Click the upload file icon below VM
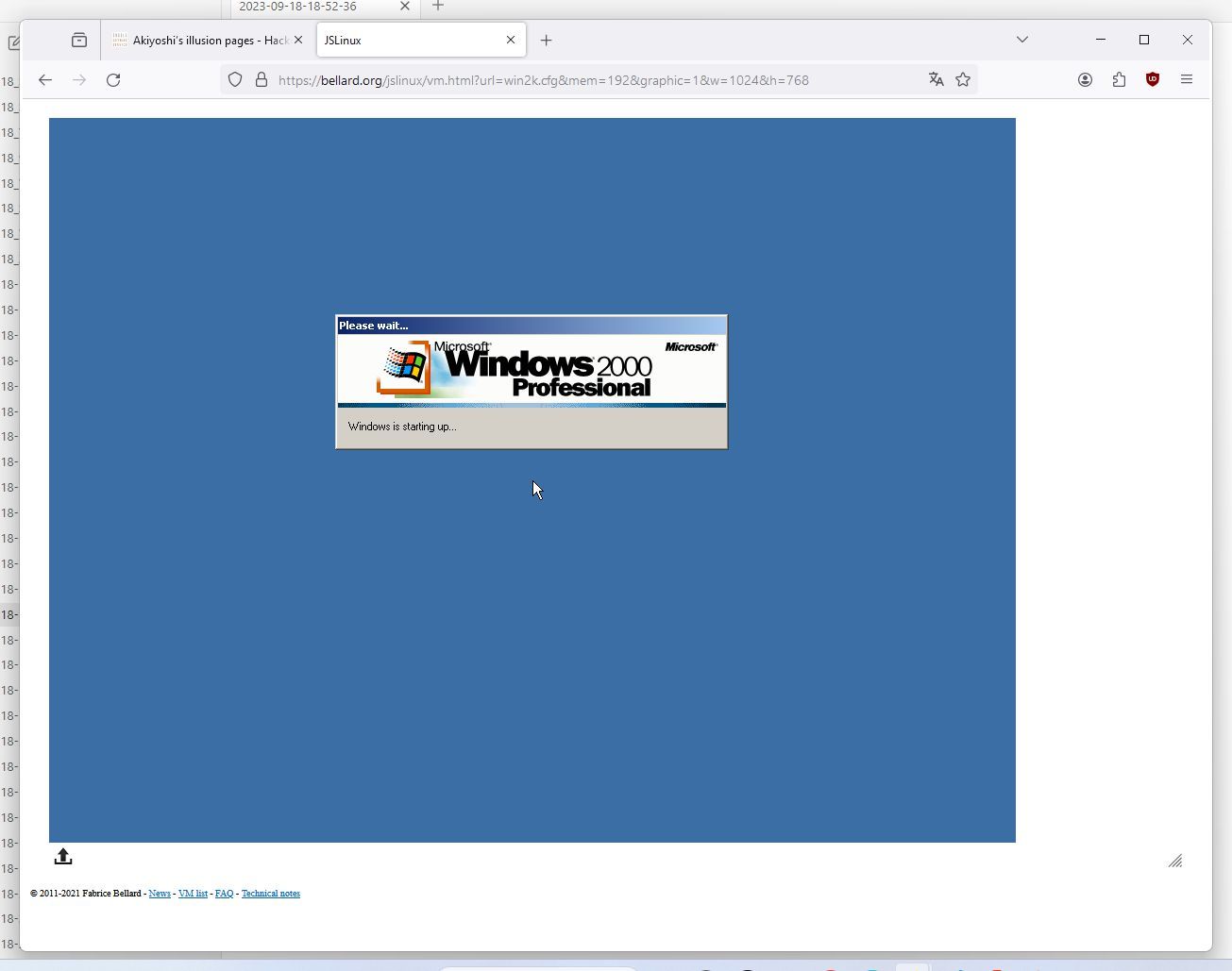The image size is (1232, 971). coord(63,857)
